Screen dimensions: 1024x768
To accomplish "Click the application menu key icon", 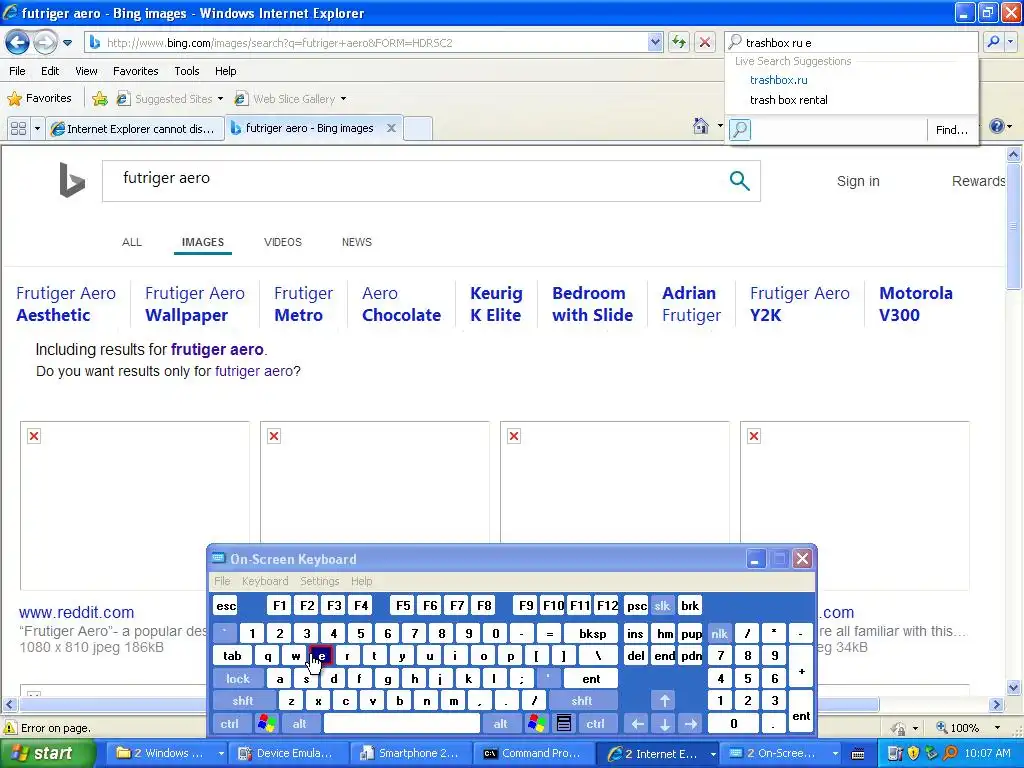I will click(564, 723).
